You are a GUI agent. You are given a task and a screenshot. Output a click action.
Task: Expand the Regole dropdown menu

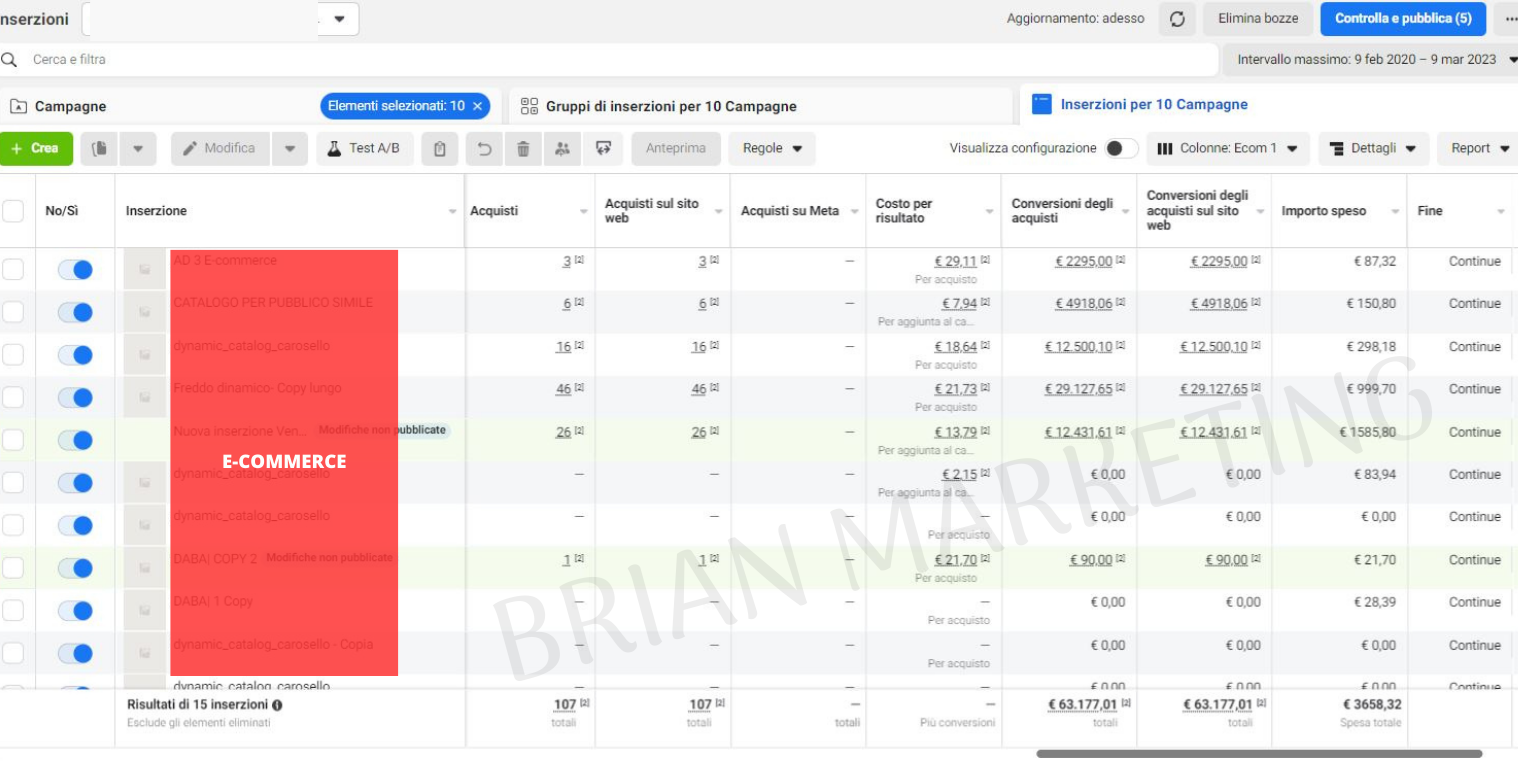click(x=771, y=149)
